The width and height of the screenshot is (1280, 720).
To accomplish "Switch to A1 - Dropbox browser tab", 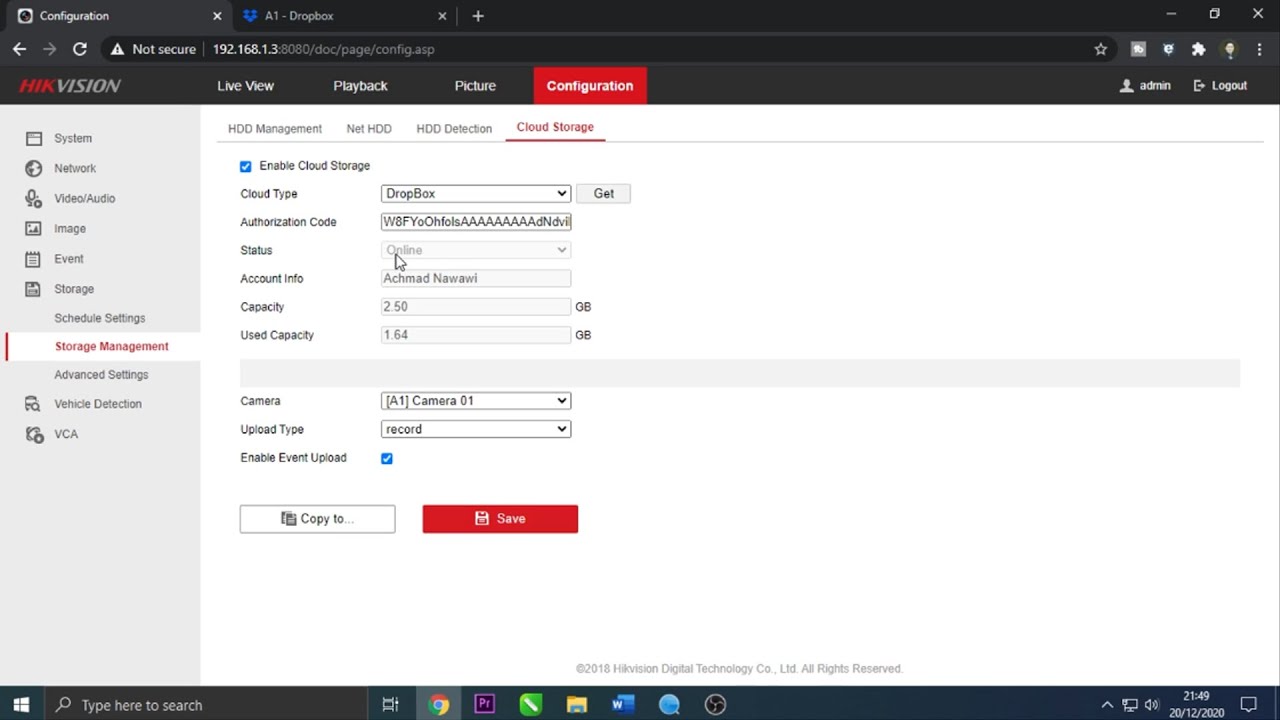I will (x=345, y=16).
